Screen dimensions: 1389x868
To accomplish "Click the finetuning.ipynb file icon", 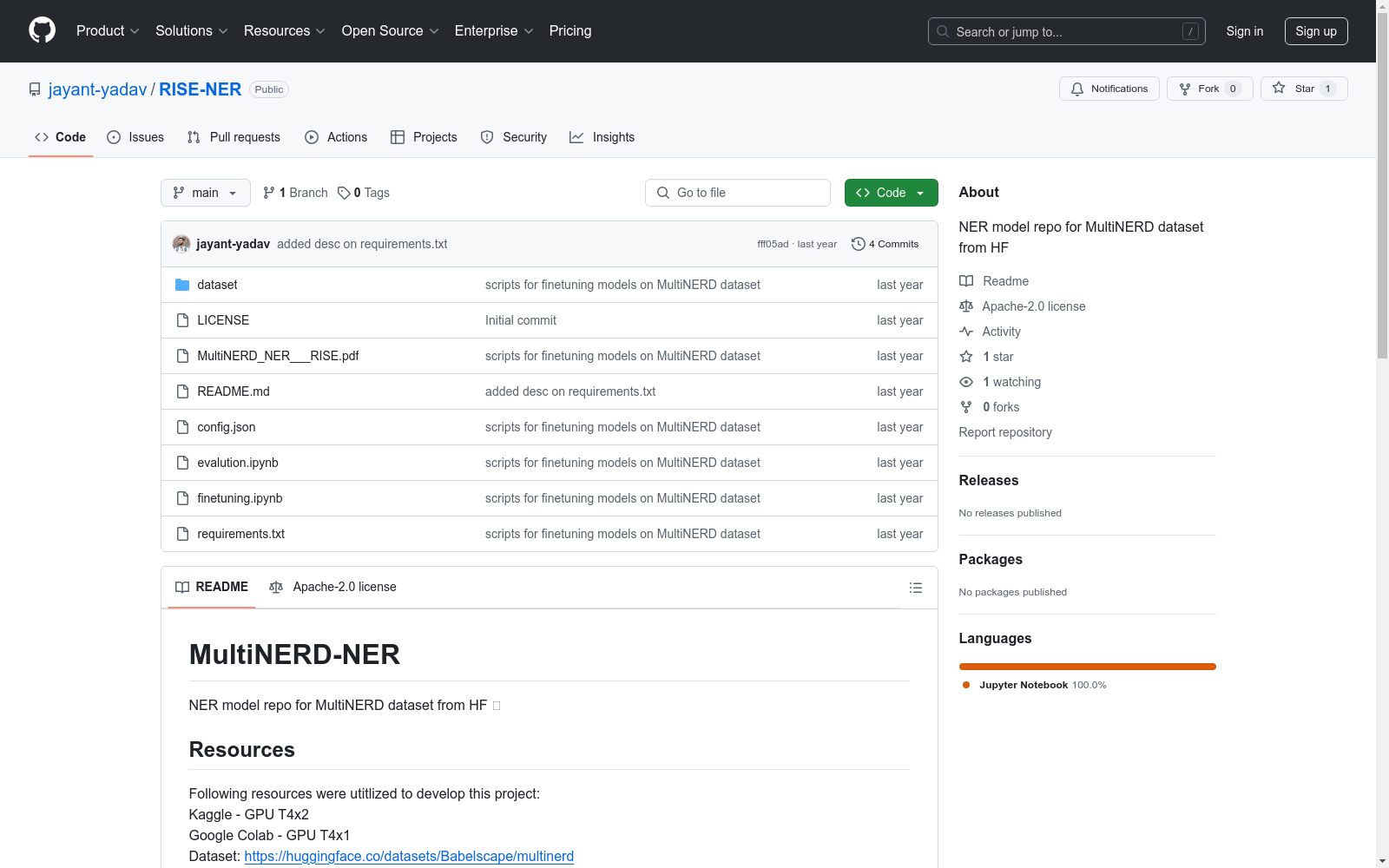I will (182, 498).
